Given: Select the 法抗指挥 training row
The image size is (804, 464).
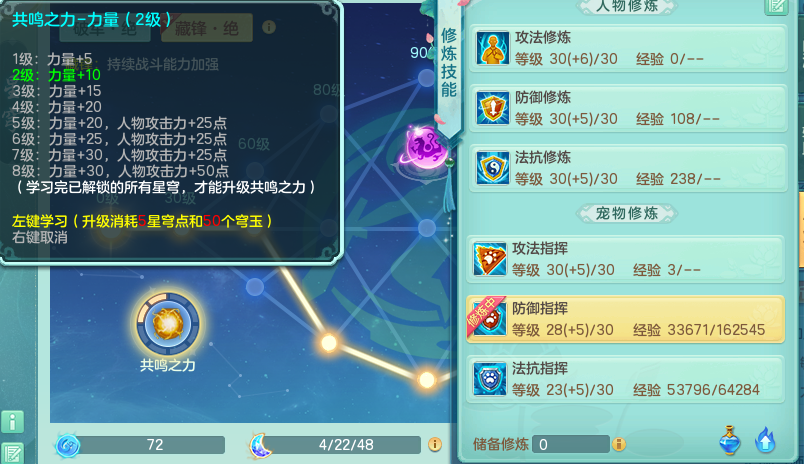Looking at the screenshot, I should pos(625,379).
